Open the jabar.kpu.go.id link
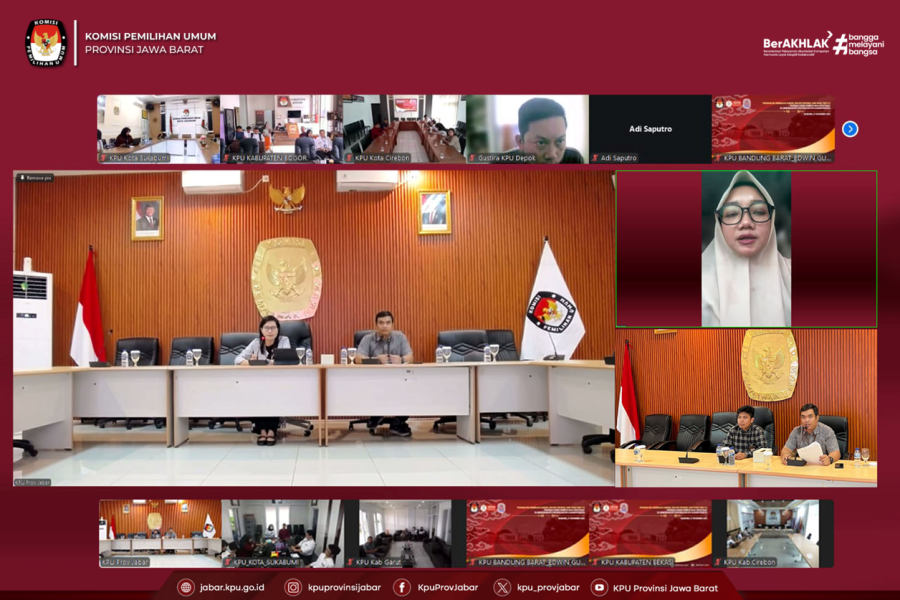 click(231, 588)
